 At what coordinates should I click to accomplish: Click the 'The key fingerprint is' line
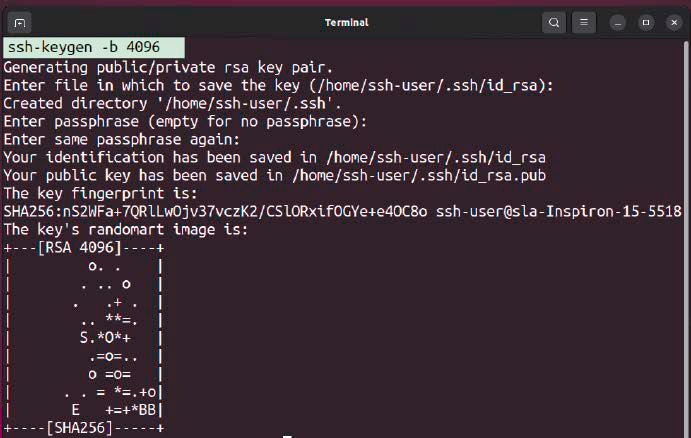[x=100, y=193]
